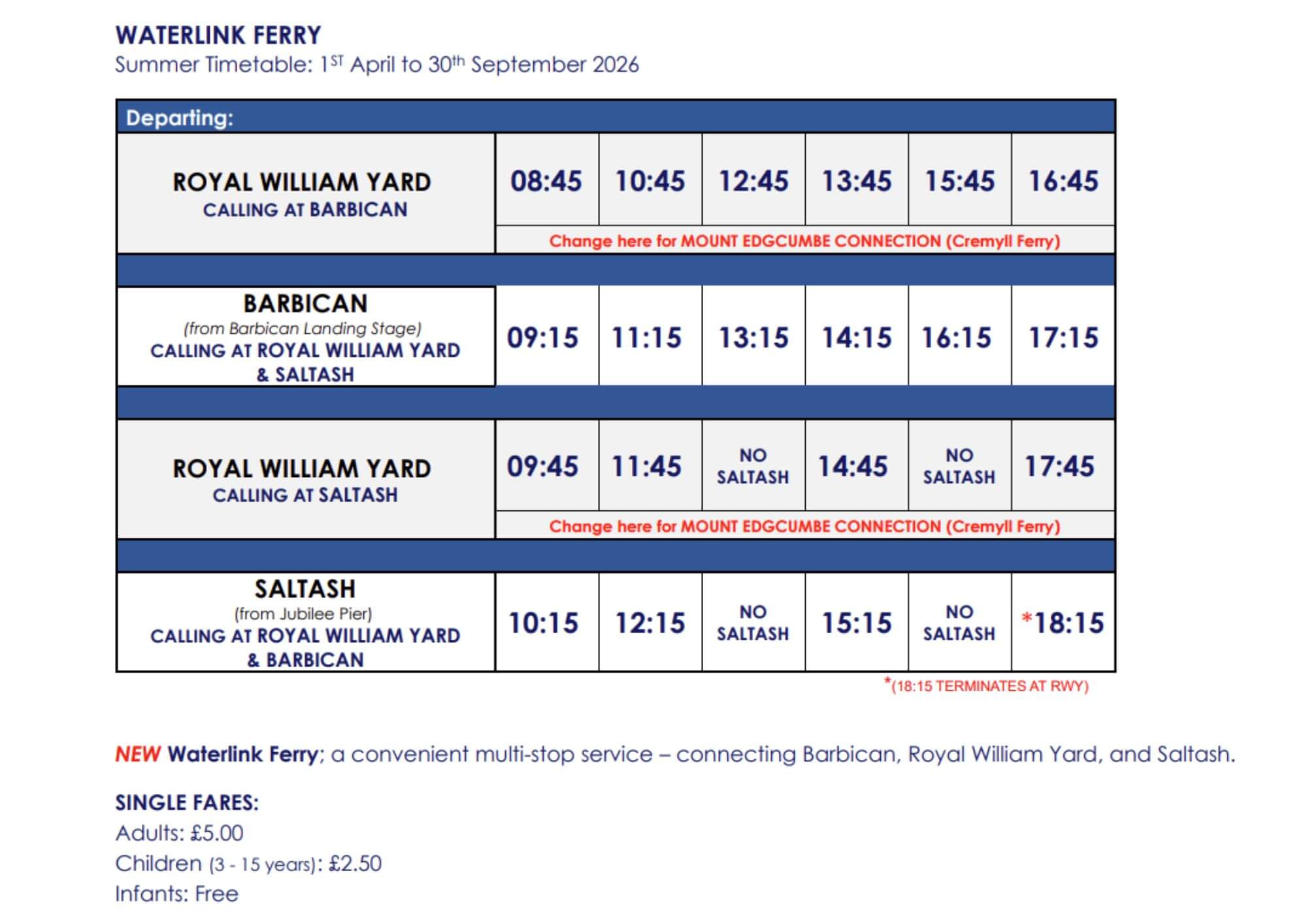The image size is (1307, 924).
Task: Click the Saltash Jubilee Pier row label
Action: pyautogui.click(x=305, y=623)
